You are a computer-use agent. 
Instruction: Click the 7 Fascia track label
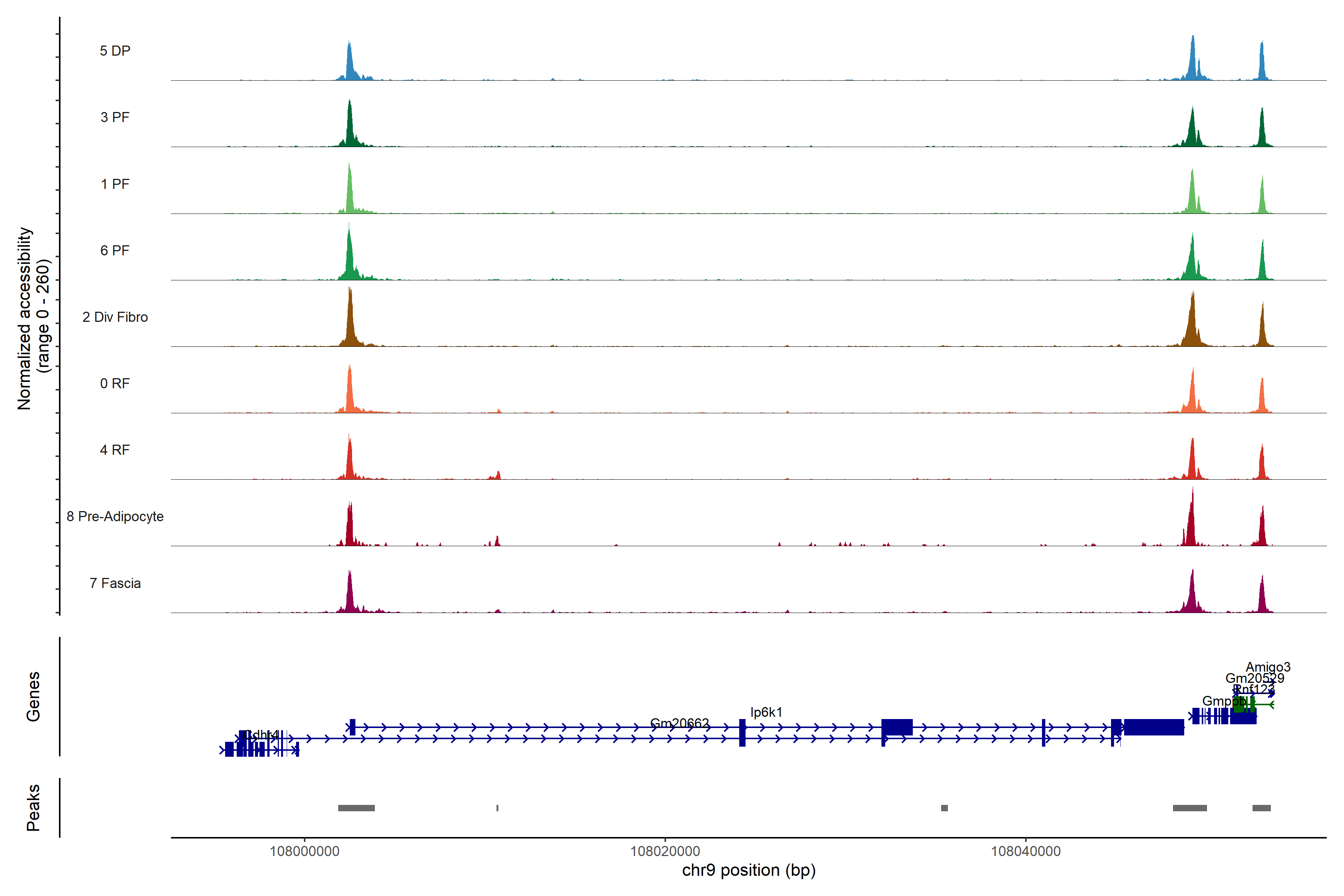115,584
